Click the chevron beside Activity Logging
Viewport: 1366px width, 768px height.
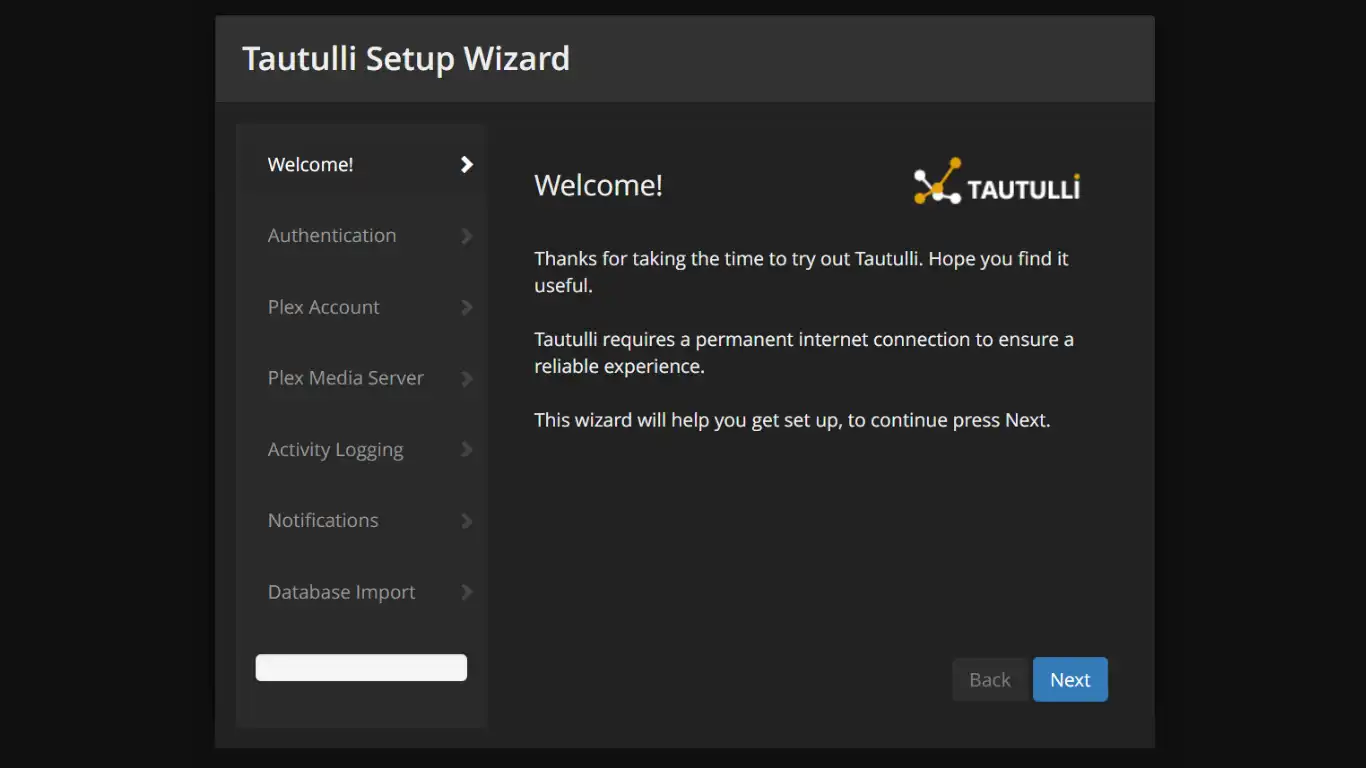click(x=466, y=449)
